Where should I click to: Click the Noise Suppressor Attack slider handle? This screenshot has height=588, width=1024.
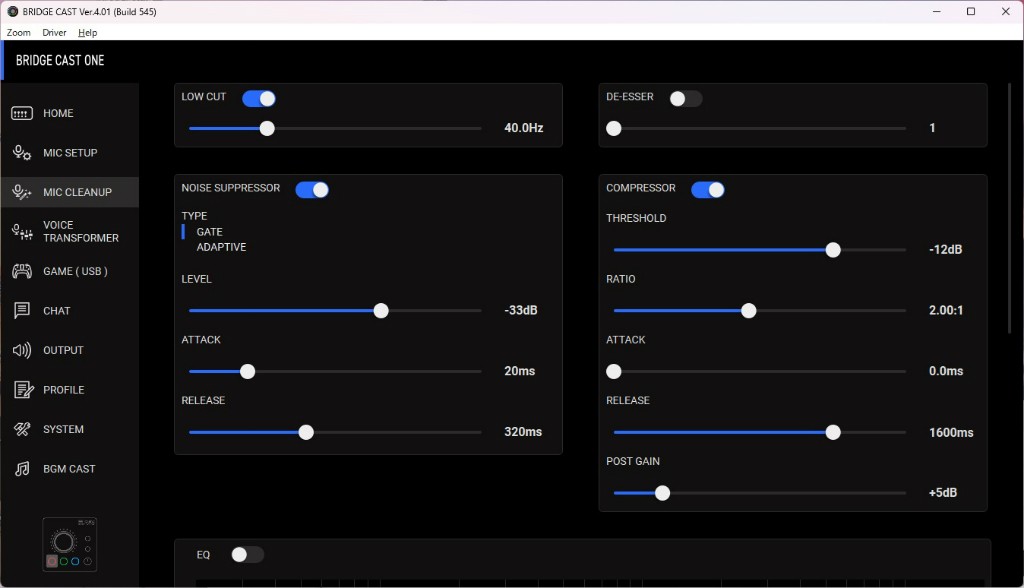click(x=248, y=372)
